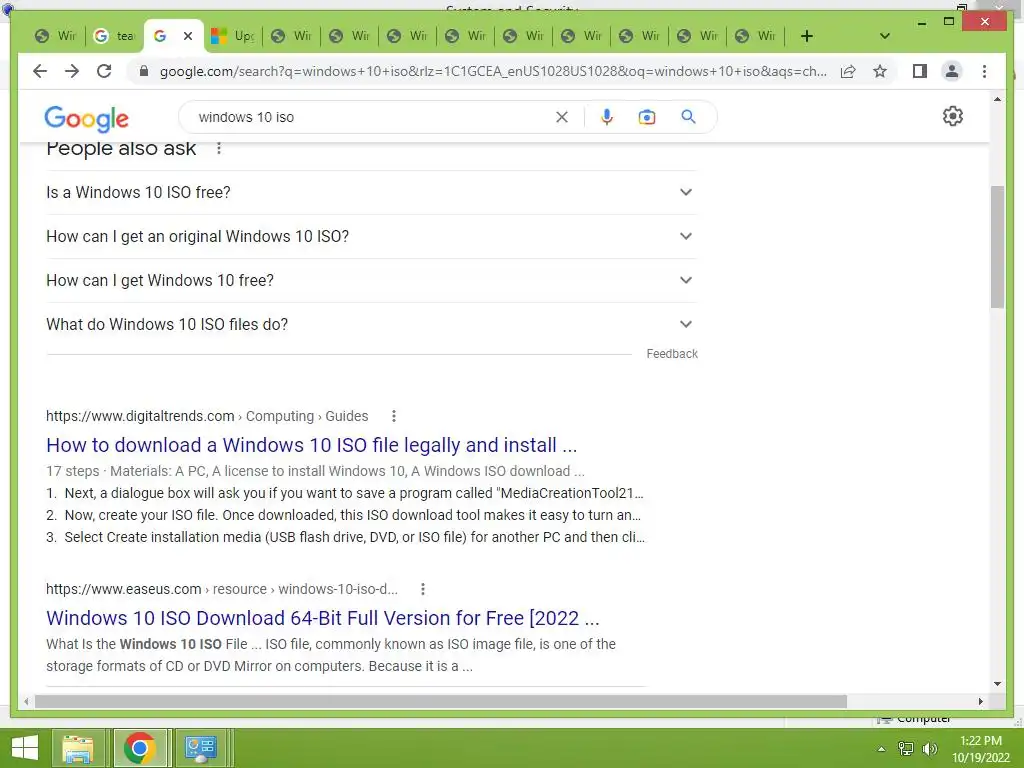Viewport: 1024px width, 768px height.
Task: Submit search with magnifier icon
Action: click(x=688, y=117)
